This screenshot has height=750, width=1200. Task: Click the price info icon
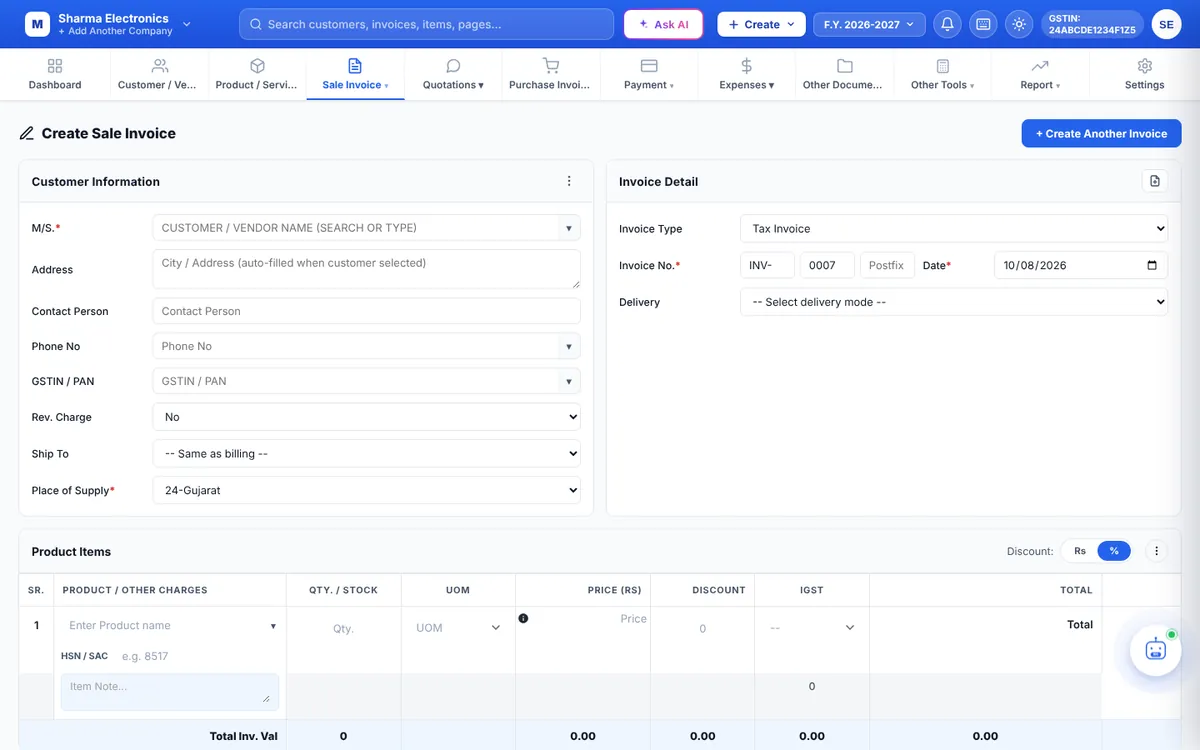tap(523, 618)
